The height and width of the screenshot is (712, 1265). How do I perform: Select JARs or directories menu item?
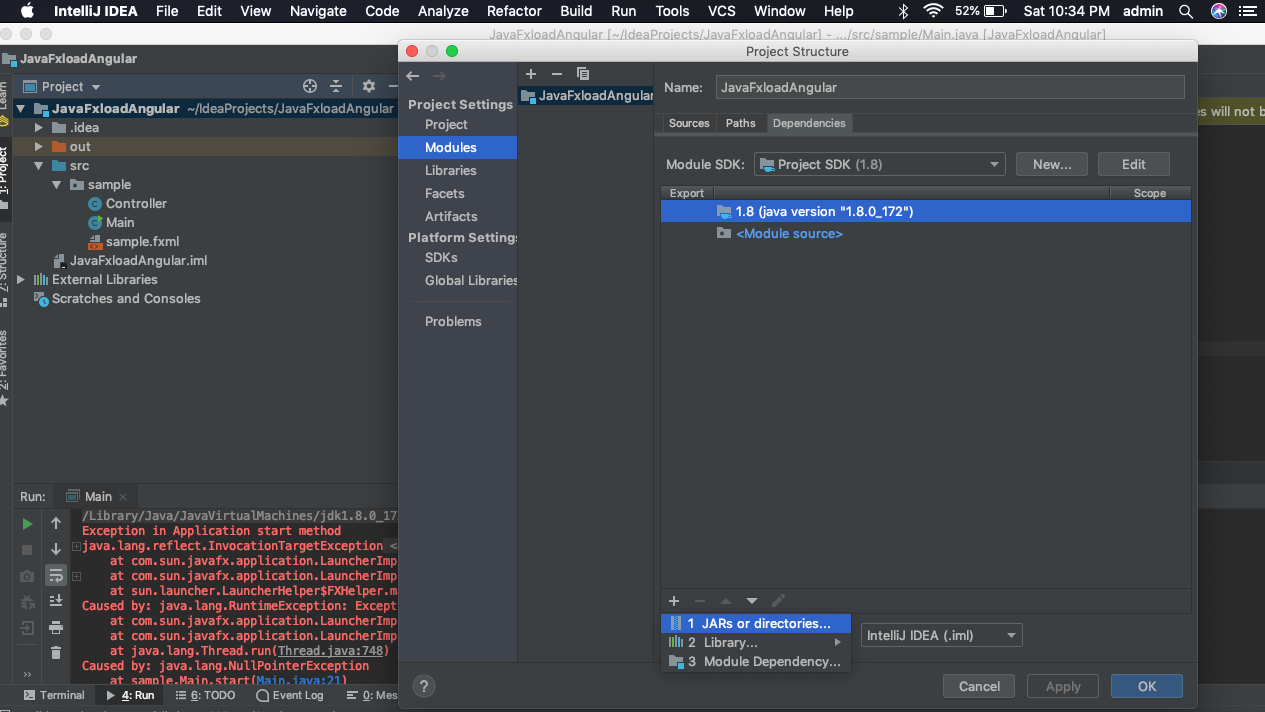[x=756, y=623]
